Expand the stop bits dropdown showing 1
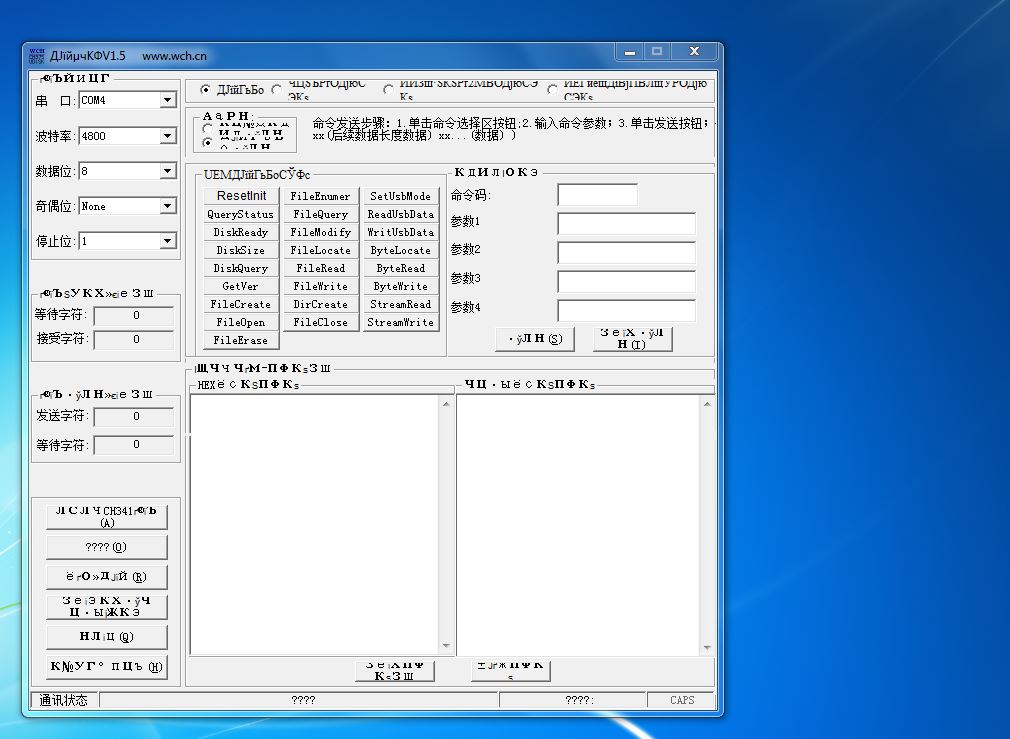 tap(168, 241)
